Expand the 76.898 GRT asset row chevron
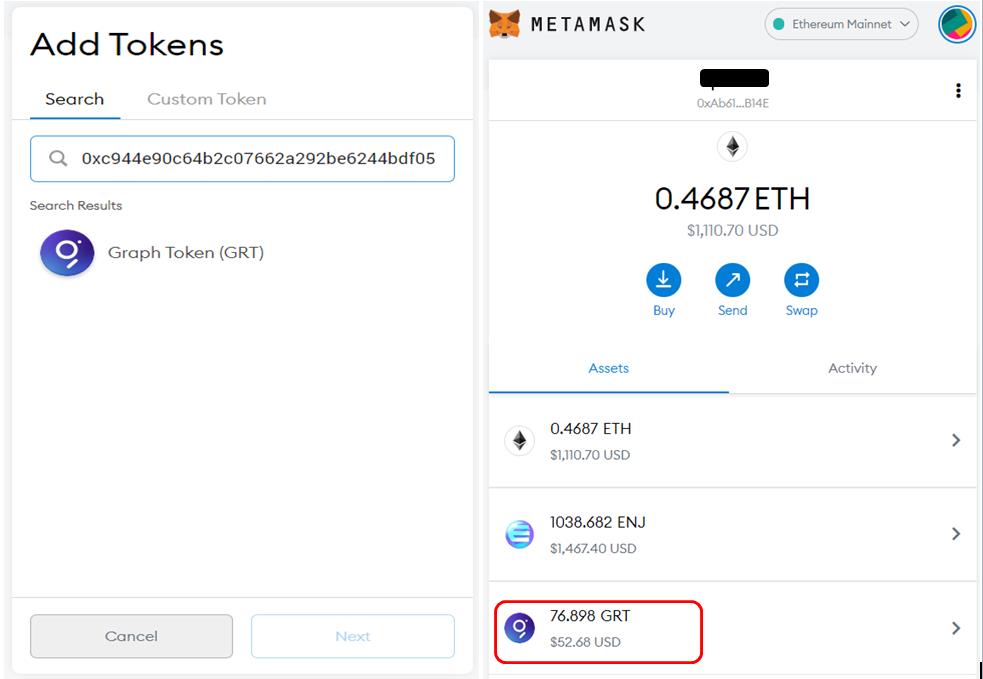 pos(956,628)
